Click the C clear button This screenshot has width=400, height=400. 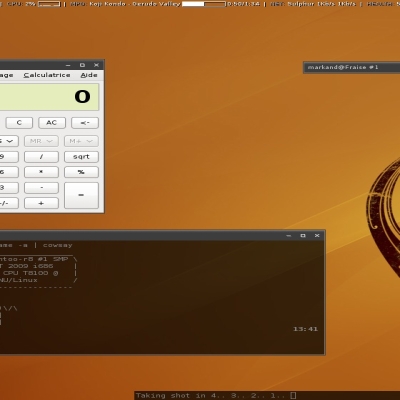point(19,123)
